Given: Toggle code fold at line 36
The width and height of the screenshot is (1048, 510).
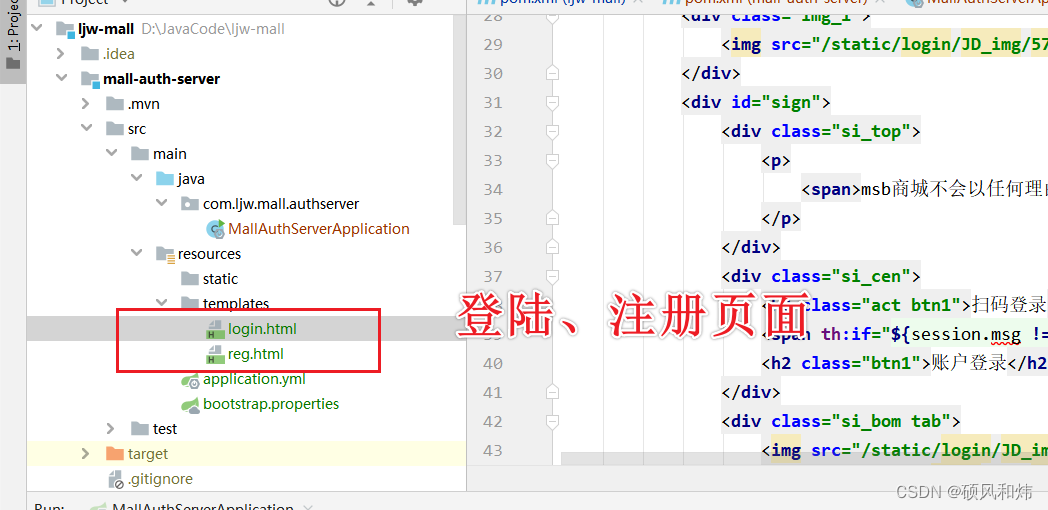Looking at the screenshot, I should (552, 247).
